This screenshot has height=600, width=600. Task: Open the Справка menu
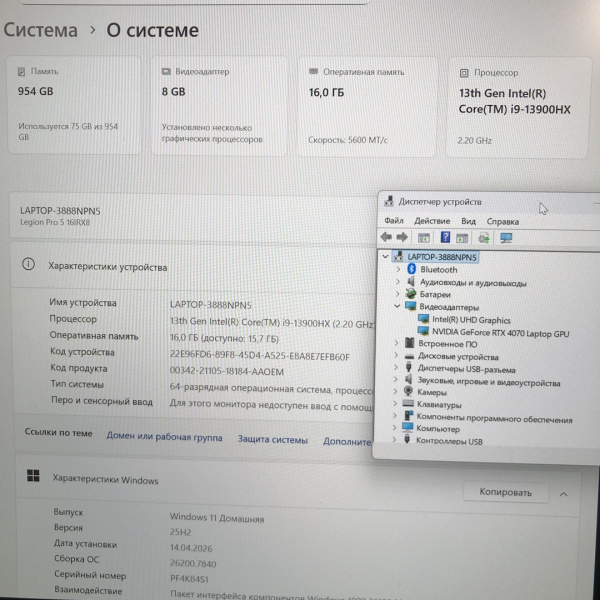[x=502, y=222]
